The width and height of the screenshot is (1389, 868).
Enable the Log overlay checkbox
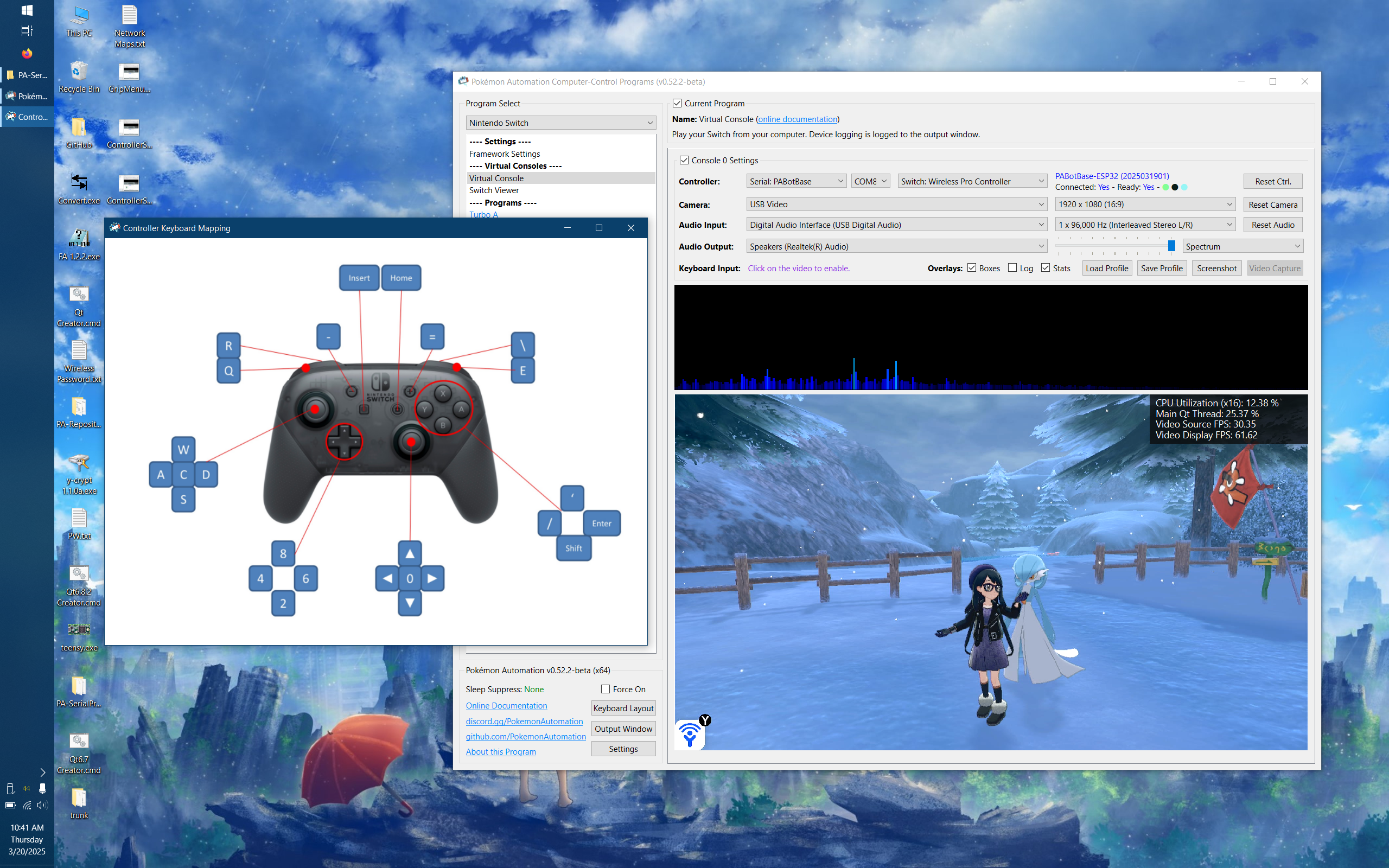1012,267
